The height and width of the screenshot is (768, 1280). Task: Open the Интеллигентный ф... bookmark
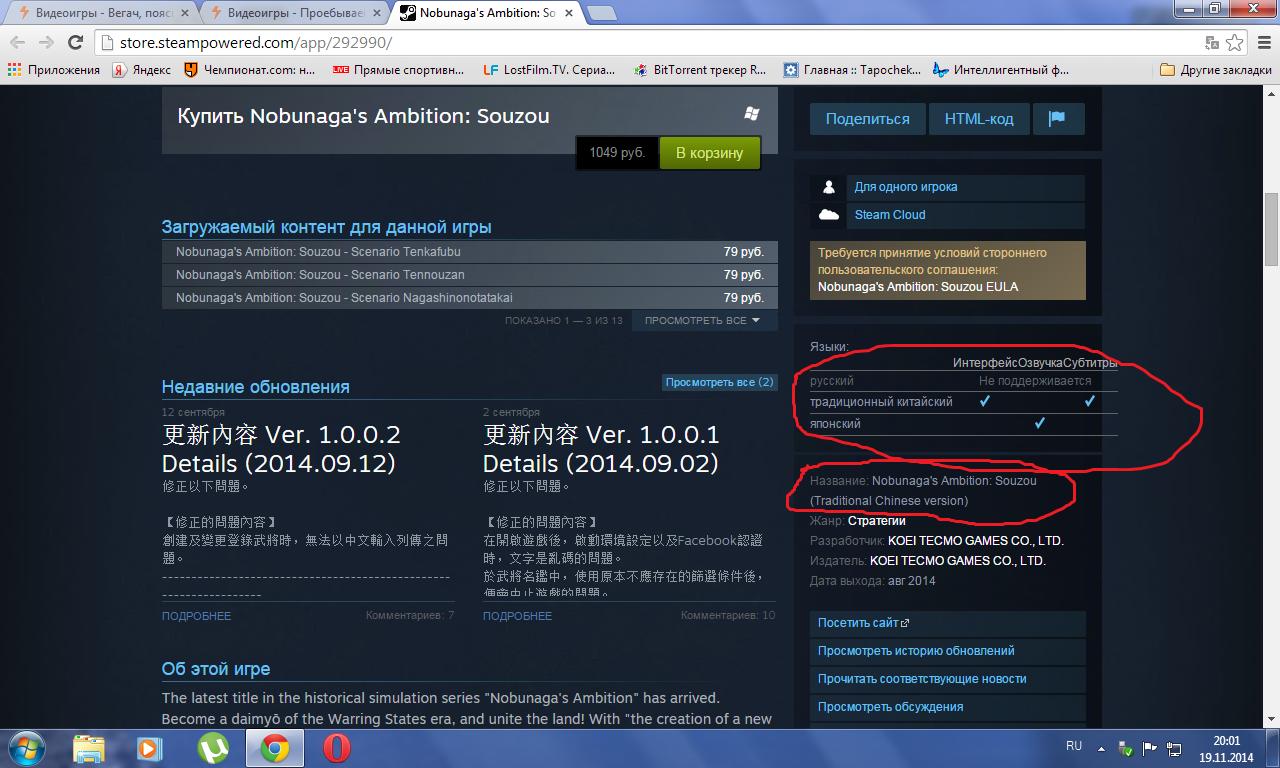click(1001, 70)
